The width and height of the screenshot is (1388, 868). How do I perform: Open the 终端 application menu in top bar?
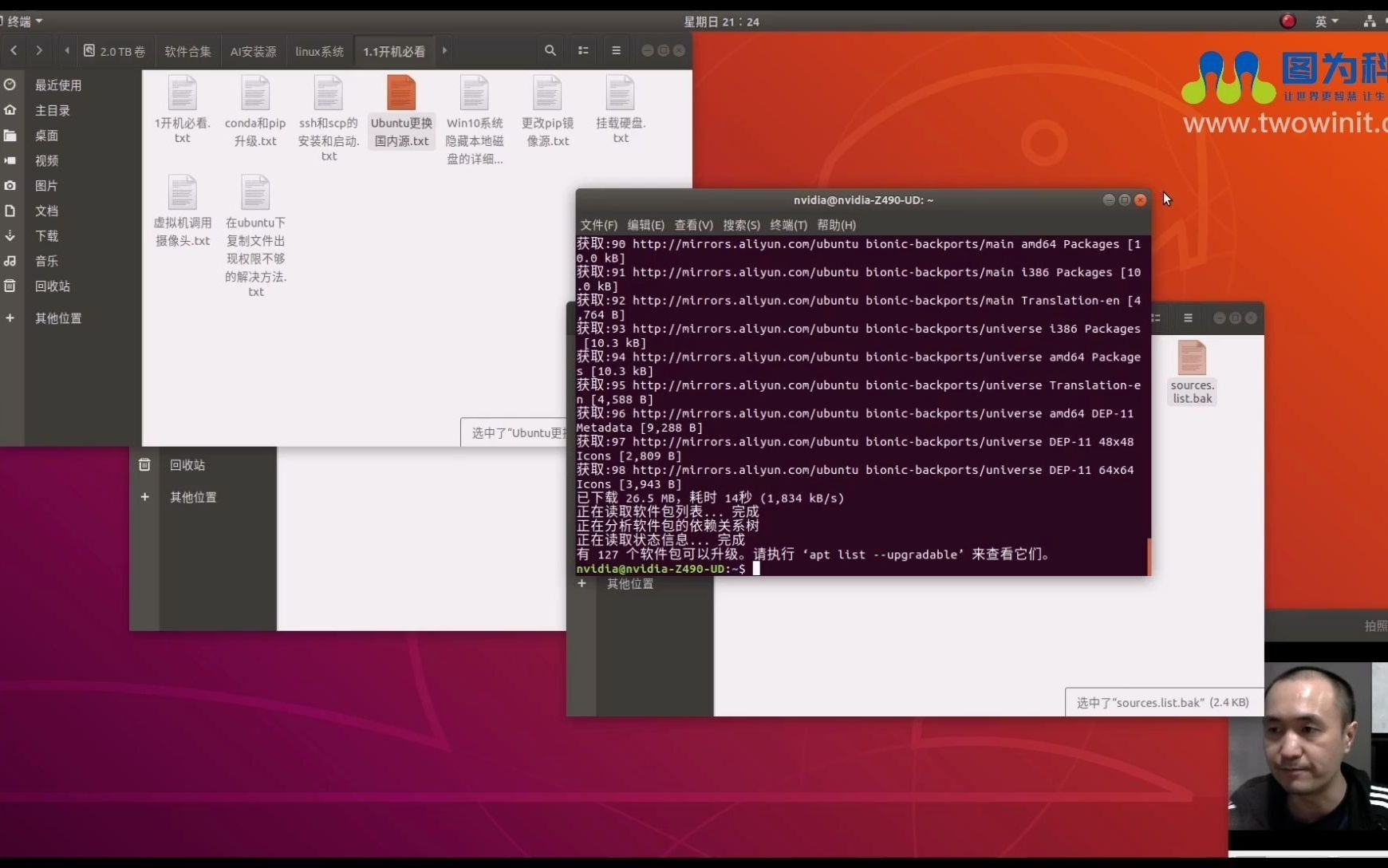tap(23, 22)
